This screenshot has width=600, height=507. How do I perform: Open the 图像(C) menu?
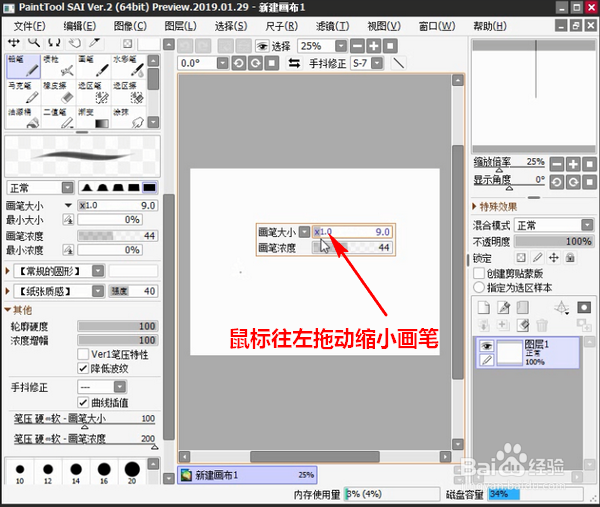coord(130,26)
